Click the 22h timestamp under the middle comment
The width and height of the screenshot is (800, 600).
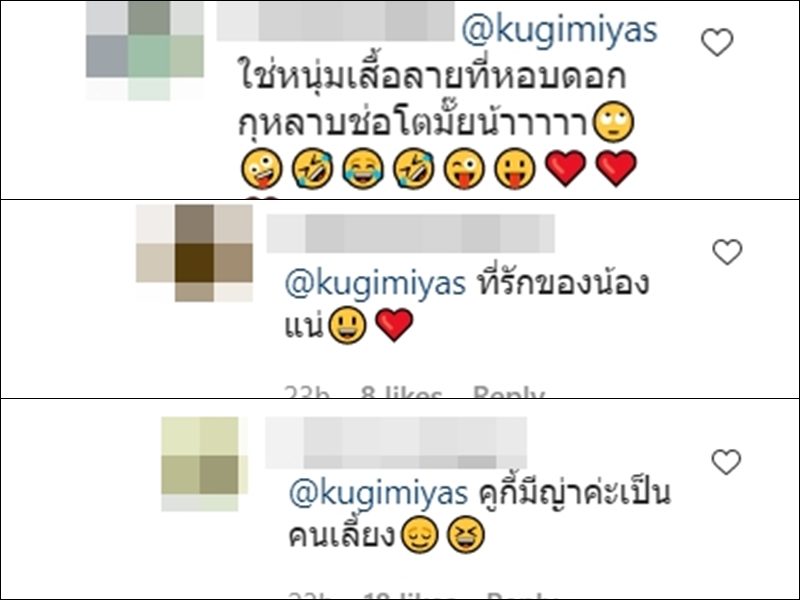click(307, 392)
